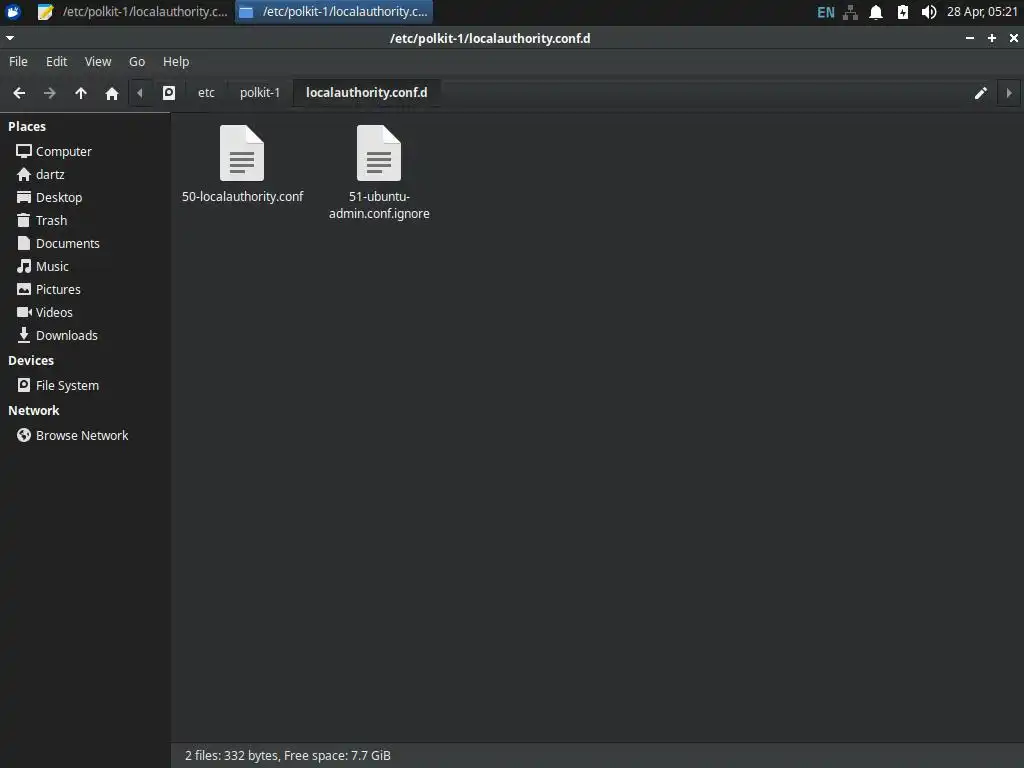Image resolution: width=1024 pixels, height=768 pixels.
Task: Open Computer in Places sidebar
Action: pos(63,152)
